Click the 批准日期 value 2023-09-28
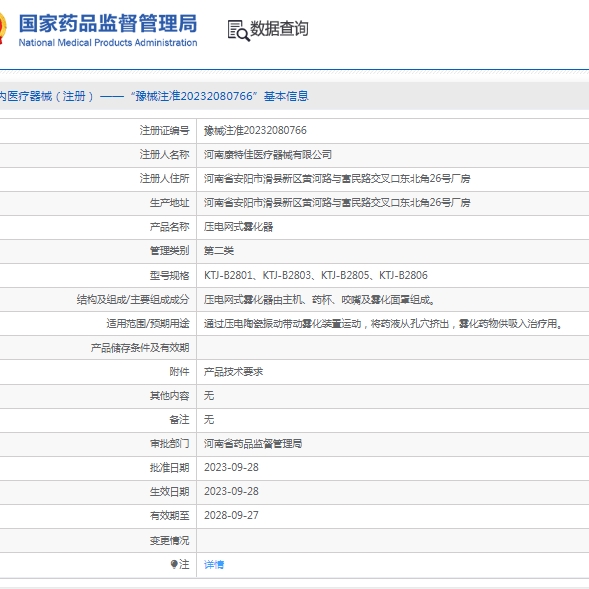The height and width of the screenshot is (589, 589). [x=231, y=467]
